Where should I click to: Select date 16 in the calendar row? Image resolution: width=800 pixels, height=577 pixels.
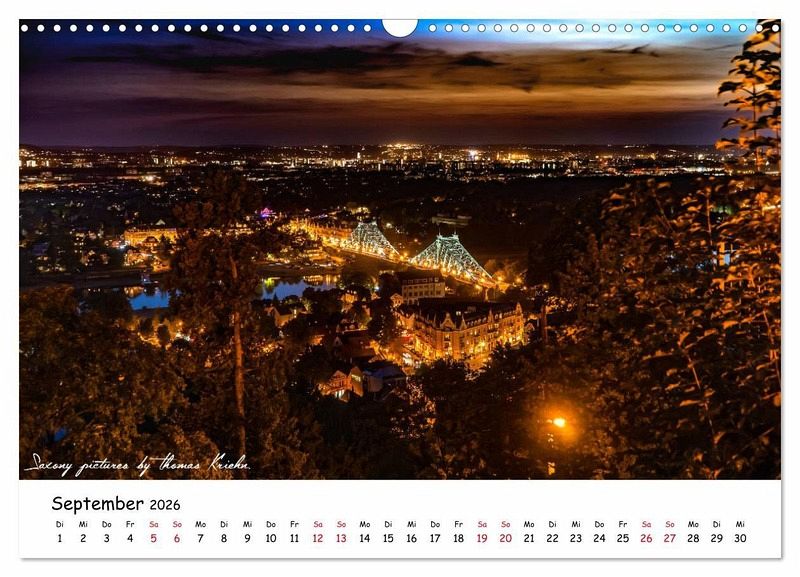(412, 538)
